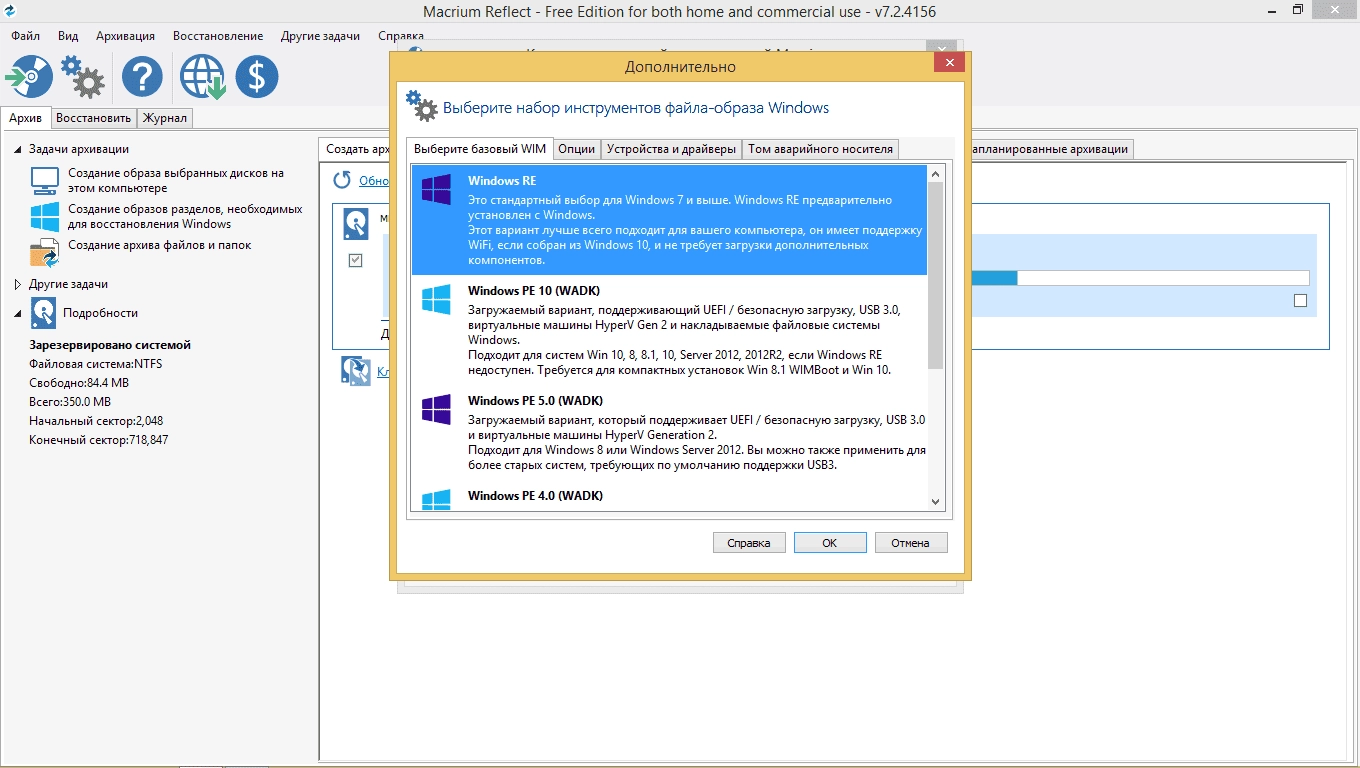Click the gears icon in dialog header
The height and width of the screenshot is (768, 1360).
point(422,106)
